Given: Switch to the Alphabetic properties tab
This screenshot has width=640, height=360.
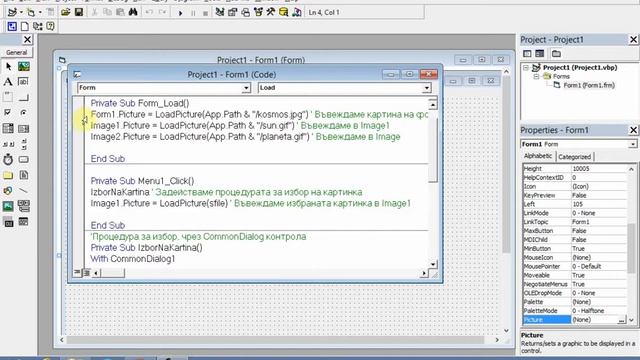Looking at the screenshot, I should click(538, 156).
